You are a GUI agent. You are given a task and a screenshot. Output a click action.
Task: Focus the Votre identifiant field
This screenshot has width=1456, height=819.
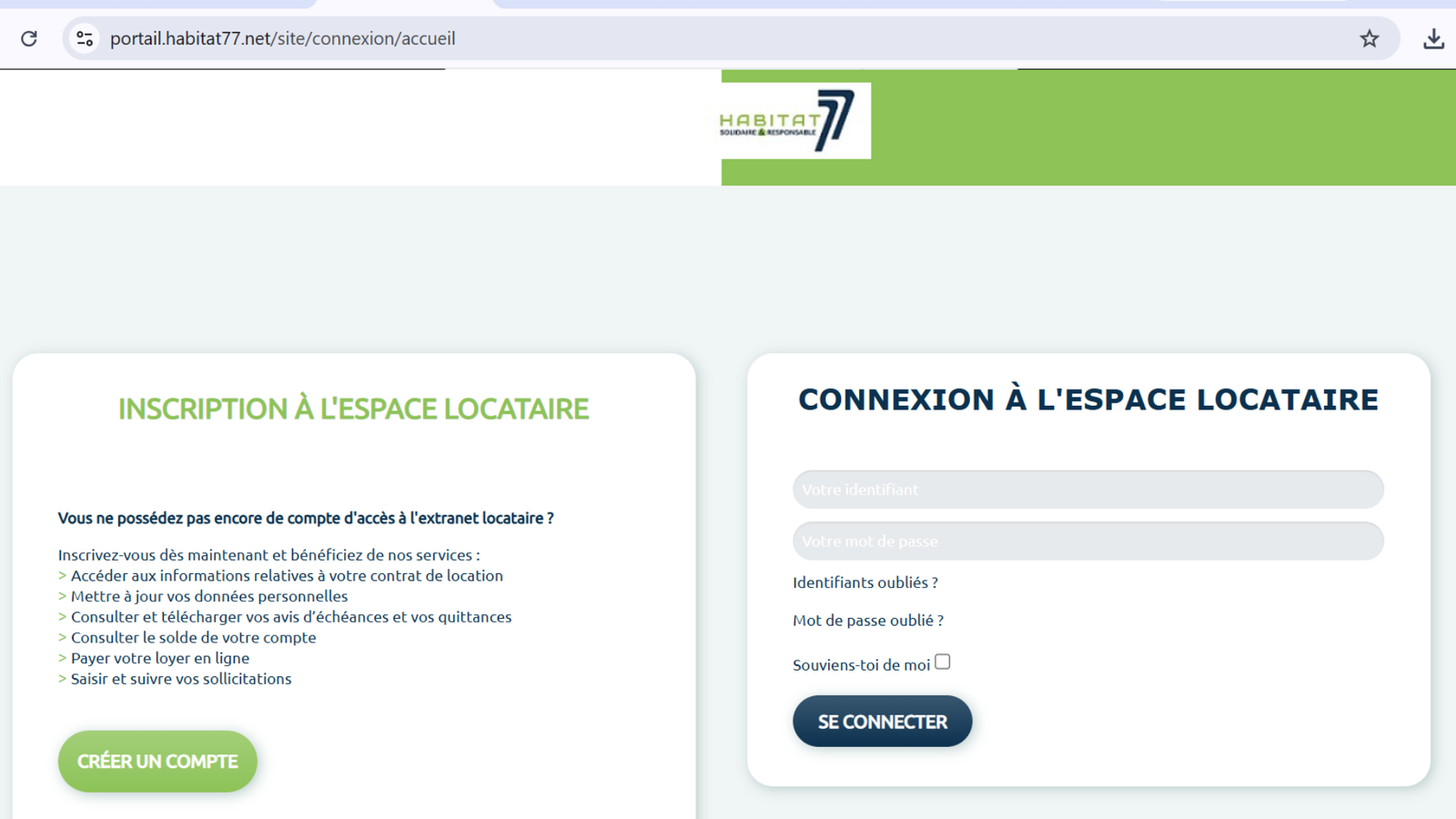click(1087, 490)
